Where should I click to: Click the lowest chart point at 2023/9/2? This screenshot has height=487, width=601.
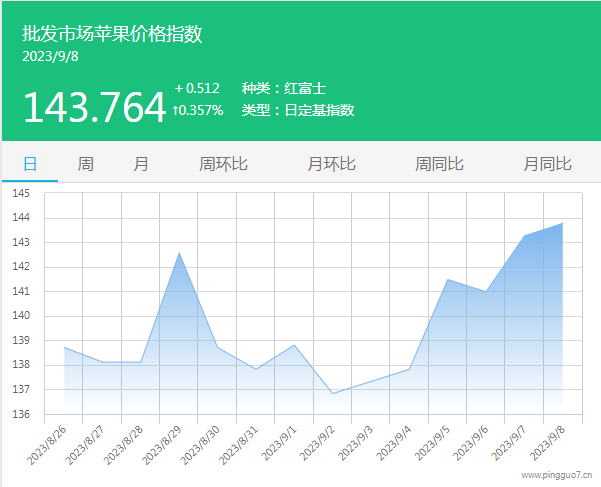pos(333,393)
